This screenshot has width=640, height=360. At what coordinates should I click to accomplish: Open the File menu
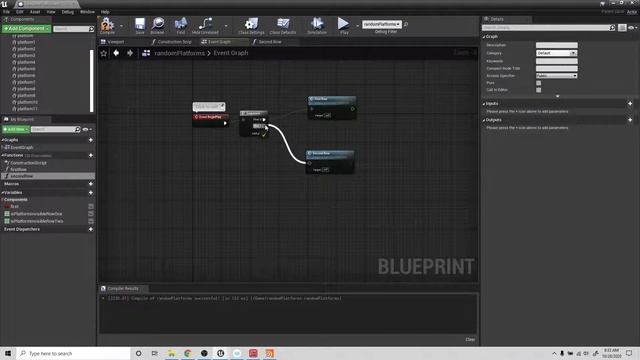click(6, 12)
